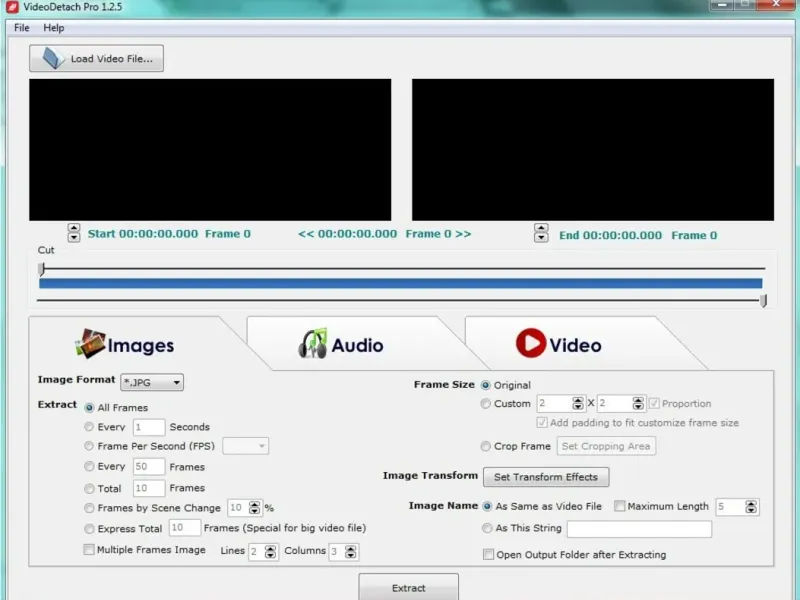The width and height of the screenshot is (800, 600).
Task: Adjust the Start time stepper arrows
Action: [74, 233]
